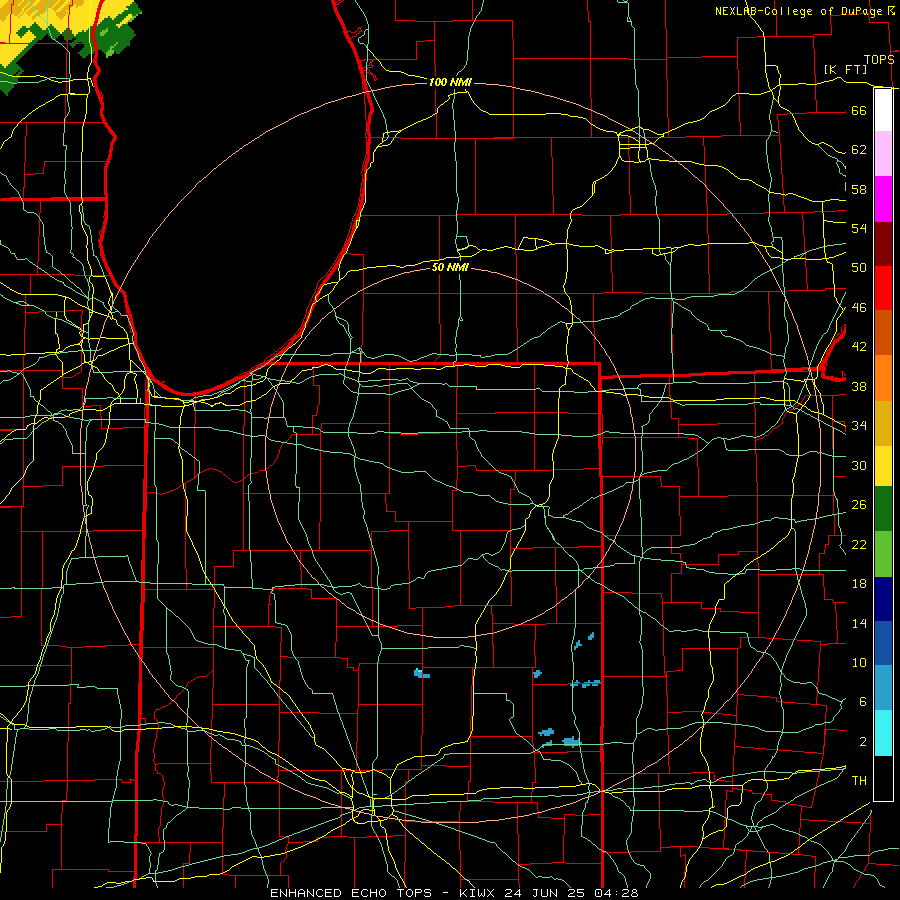Click the [K FT] units label
This screenshot has height=900, width=900.
pos(845,69)
